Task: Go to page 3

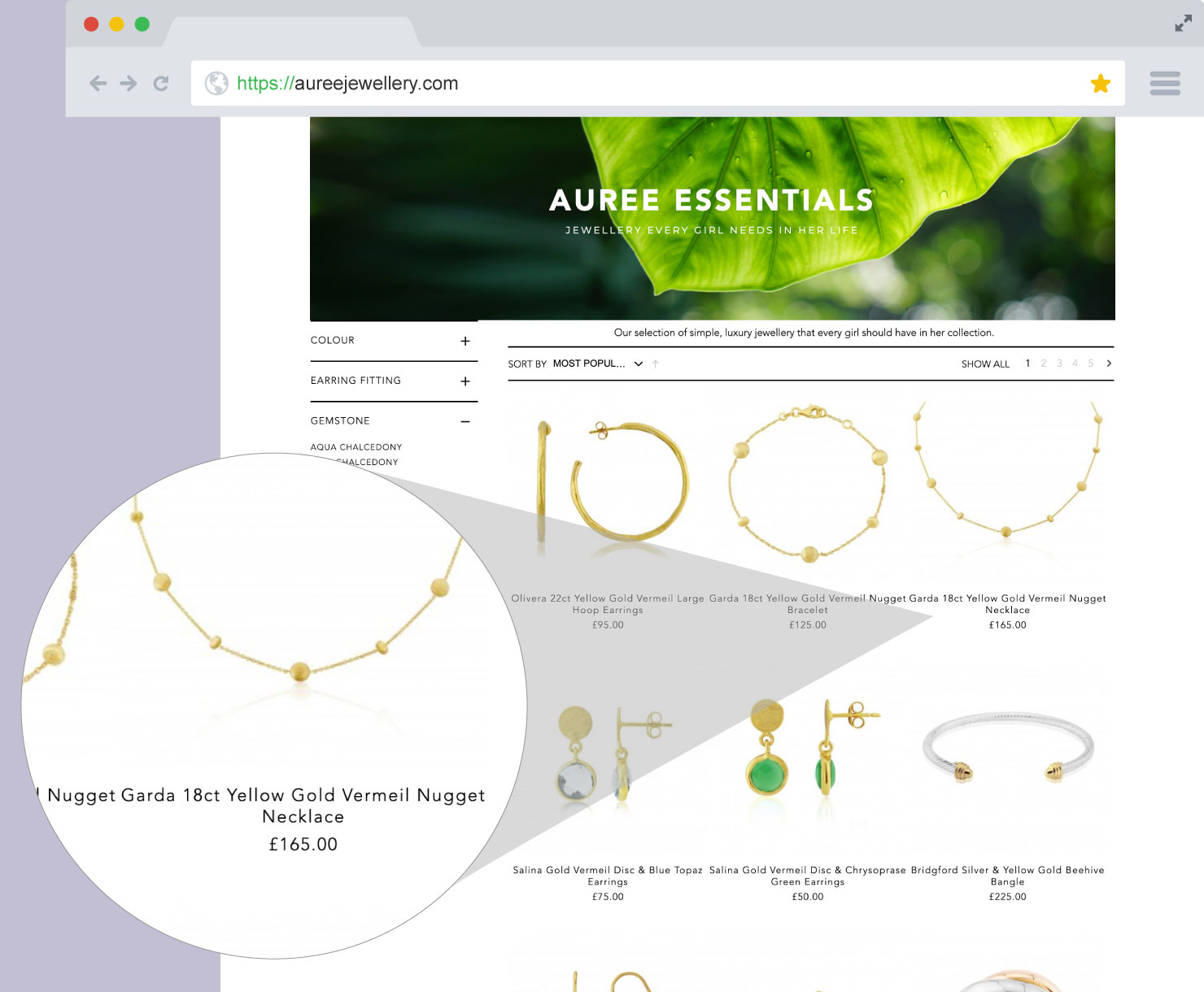Action: click(1059, 363)
